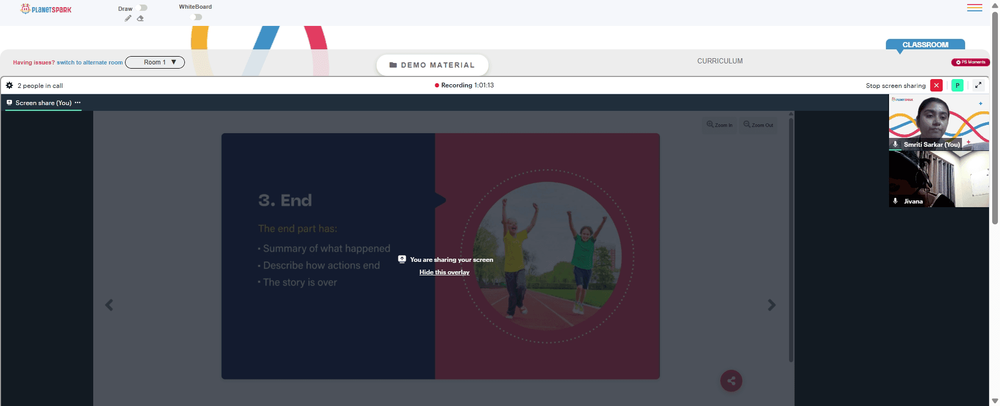Click Zoom In button

[x=719, y=126]
